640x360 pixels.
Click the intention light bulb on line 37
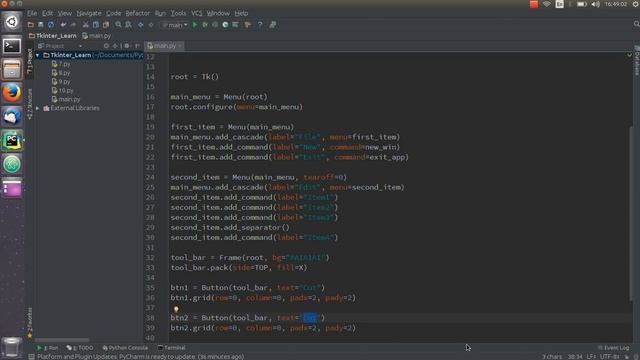coord(176,309)
